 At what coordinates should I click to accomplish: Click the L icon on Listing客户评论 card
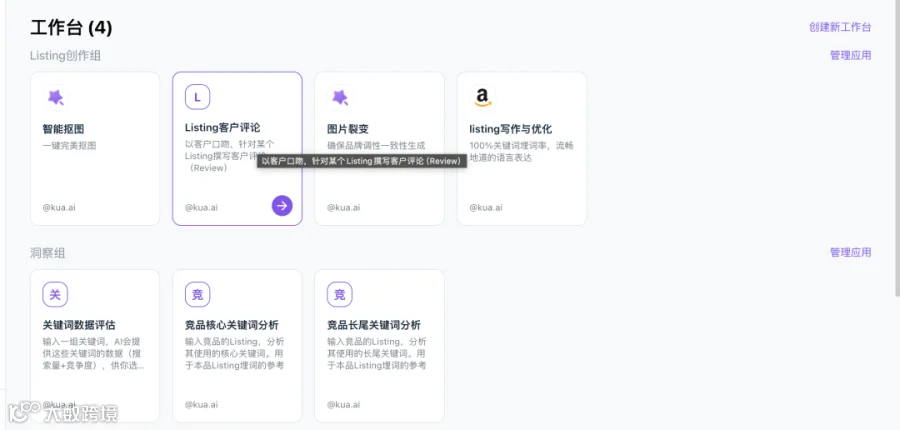pos(197,97)
